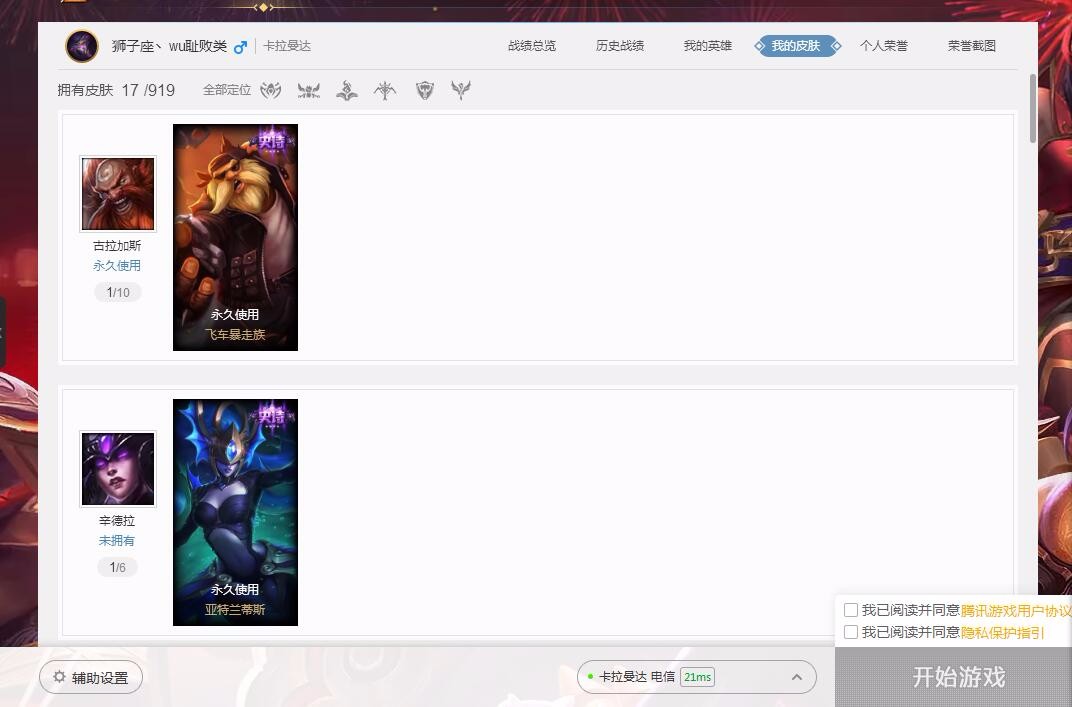Switch to the 荣誉截图 tab
Image resolution: width=1072 pixels, height=707 pixels.
[972, 46]
